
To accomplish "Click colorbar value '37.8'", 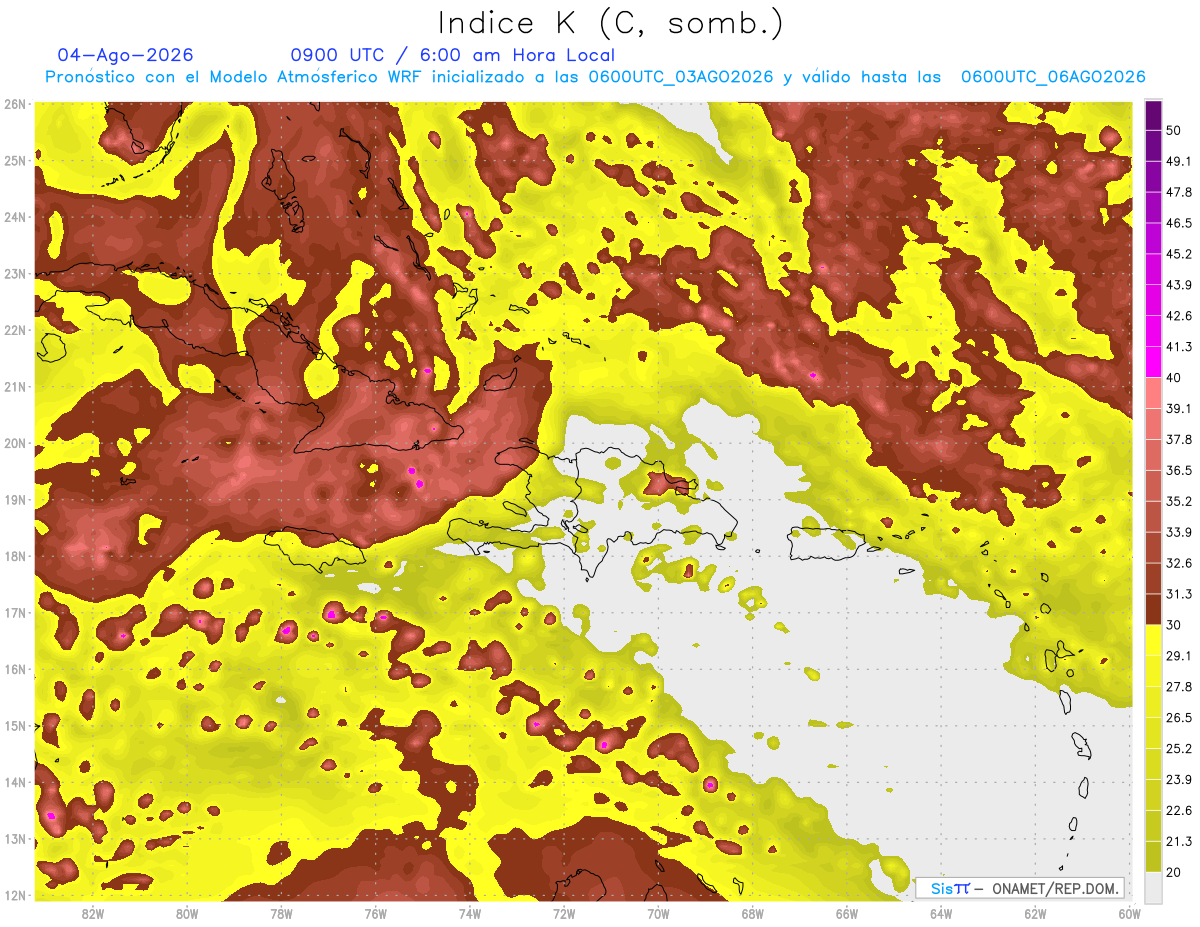I will coord(1178,440).
